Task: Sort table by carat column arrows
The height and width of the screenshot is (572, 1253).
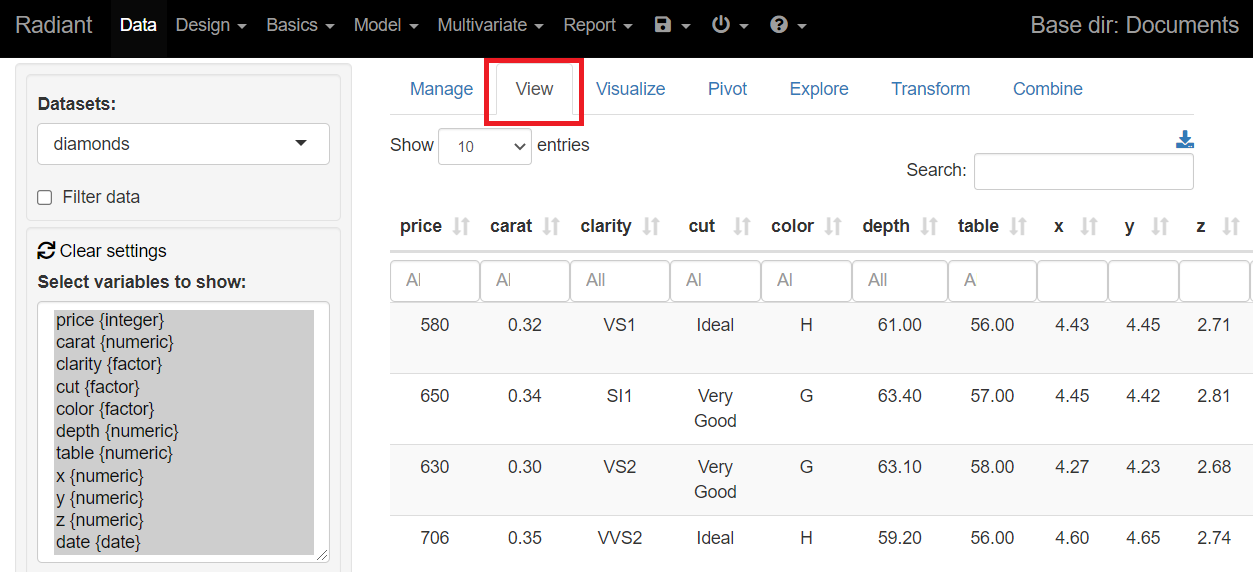Action: pyautogui.click(x=551, y=227)
